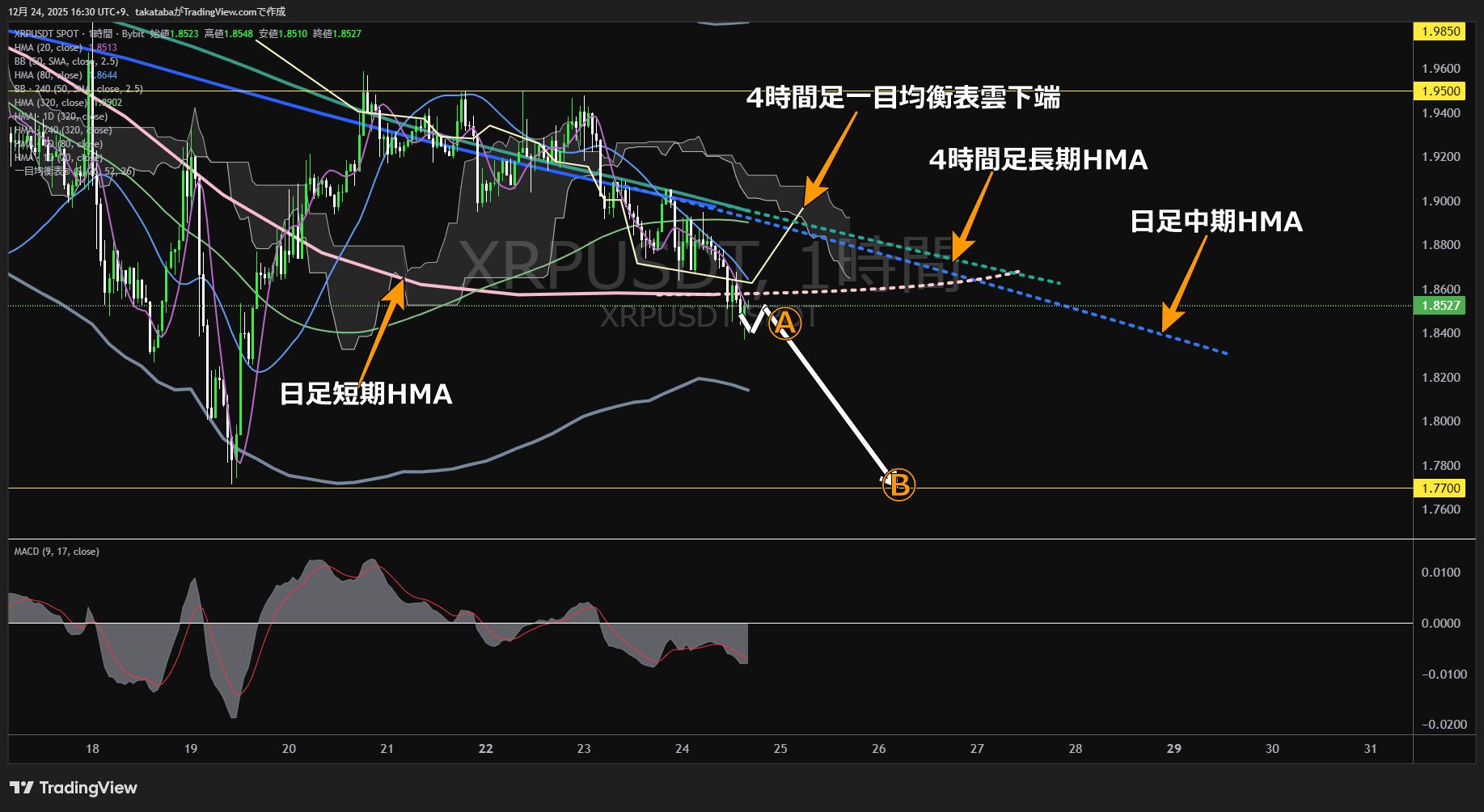The height and width of the screenshot is (812, 1484).
Task: Click the date label 24 on the time axis
Action: point(682,749)
